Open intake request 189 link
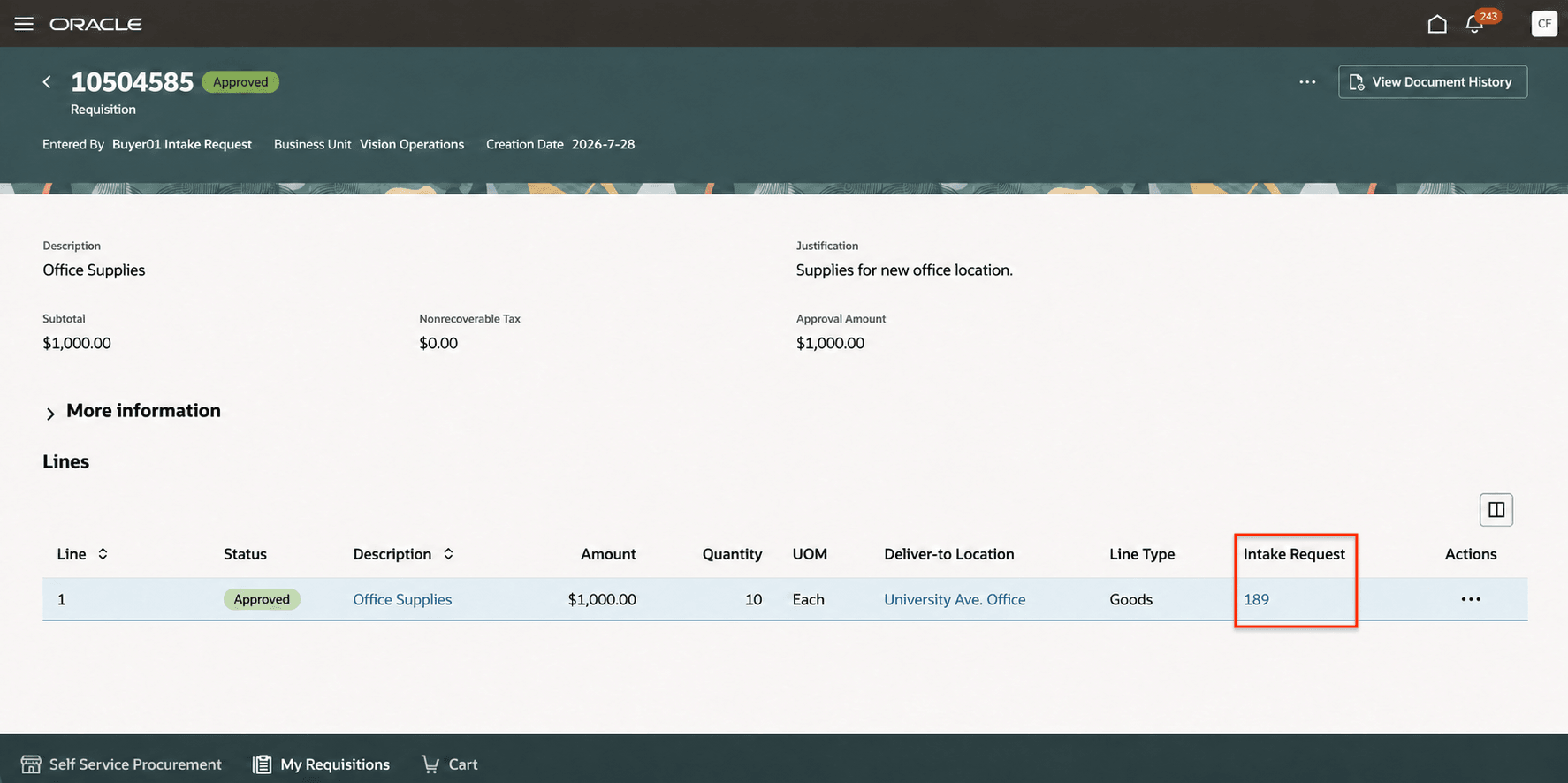 [1256, 599]
